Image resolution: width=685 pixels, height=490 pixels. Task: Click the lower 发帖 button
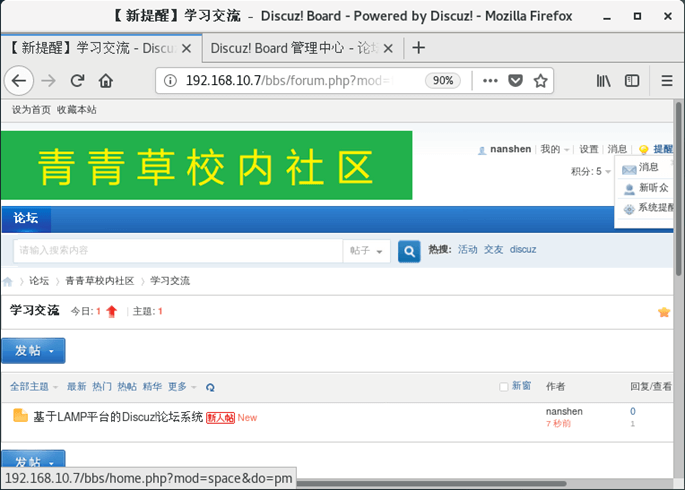pos(34,459)
